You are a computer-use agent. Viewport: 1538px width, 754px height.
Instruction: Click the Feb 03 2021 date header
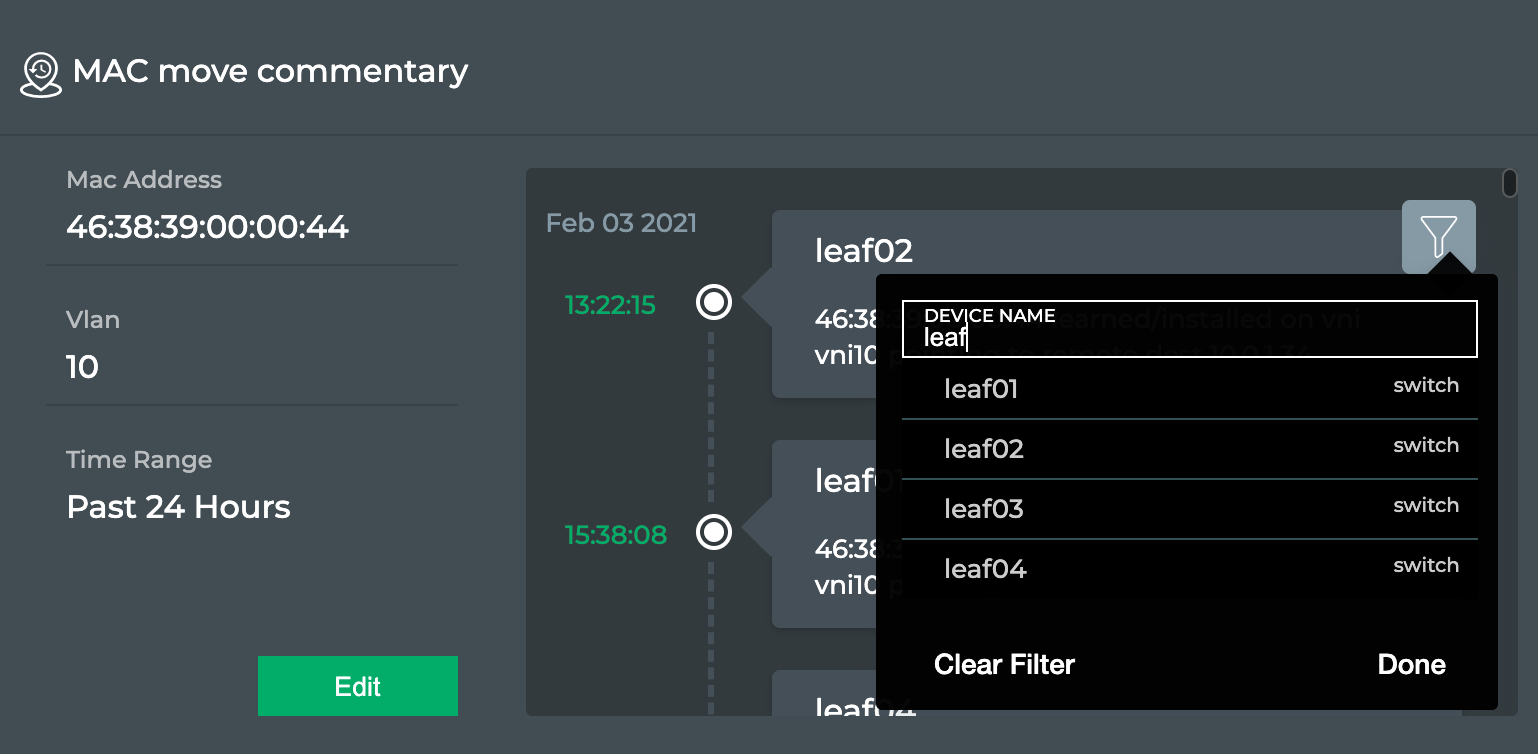[x=621, y=222]
